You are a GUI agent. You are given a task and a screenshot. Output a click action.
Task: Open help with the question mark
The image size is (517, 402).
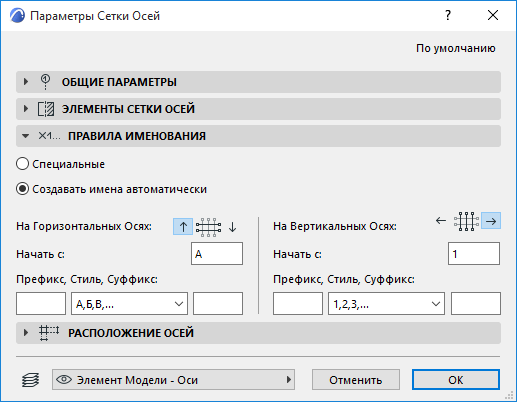[x=448, y=15]
